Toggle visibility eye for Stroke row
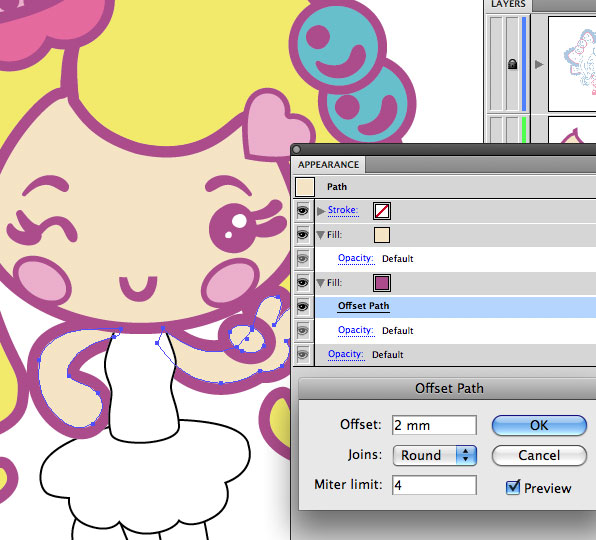Screen dimensions: 596x540 point(303,211)
